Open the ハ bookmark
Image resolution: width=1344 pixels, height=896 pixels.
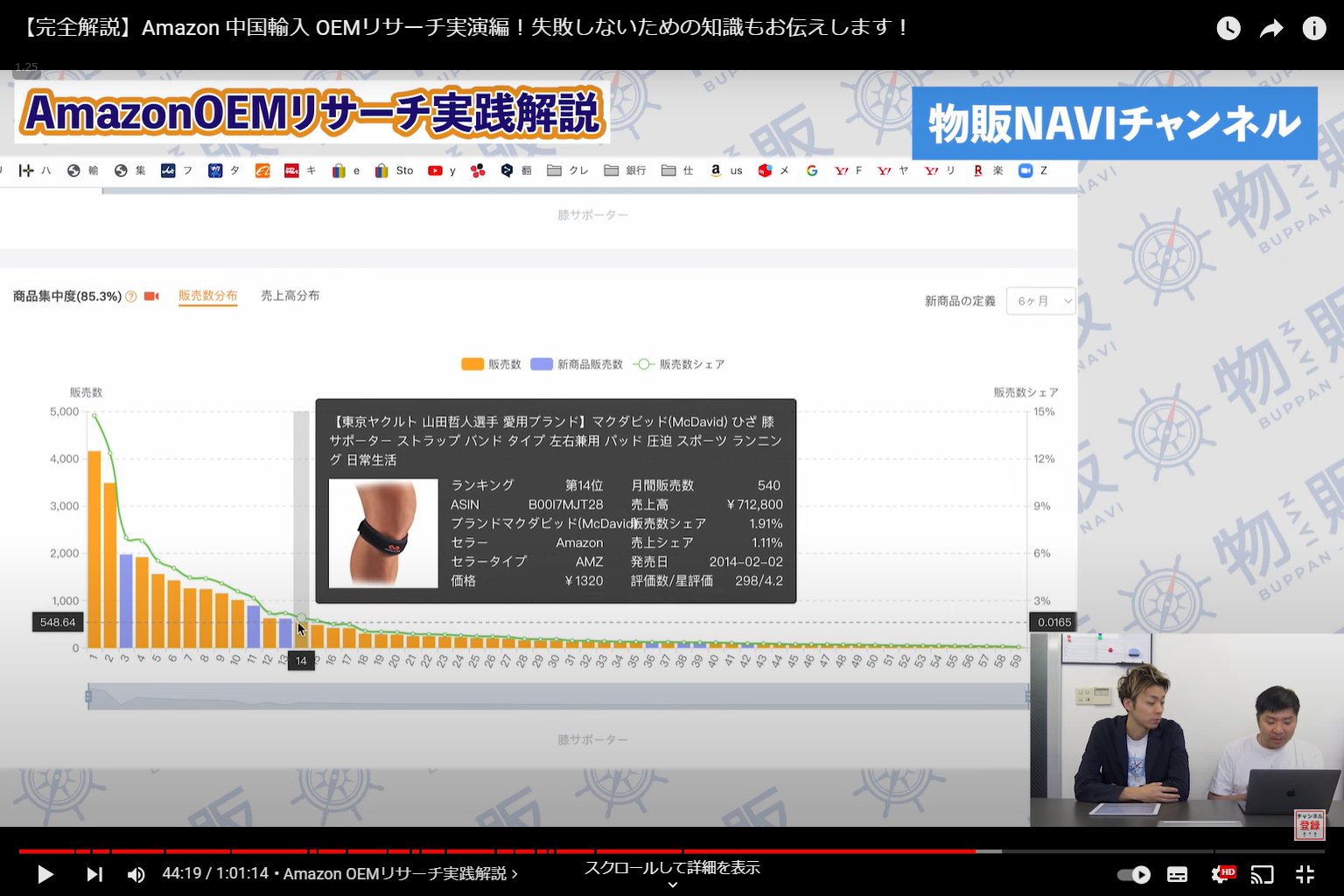pyautogui.click(x=35, y=171)
